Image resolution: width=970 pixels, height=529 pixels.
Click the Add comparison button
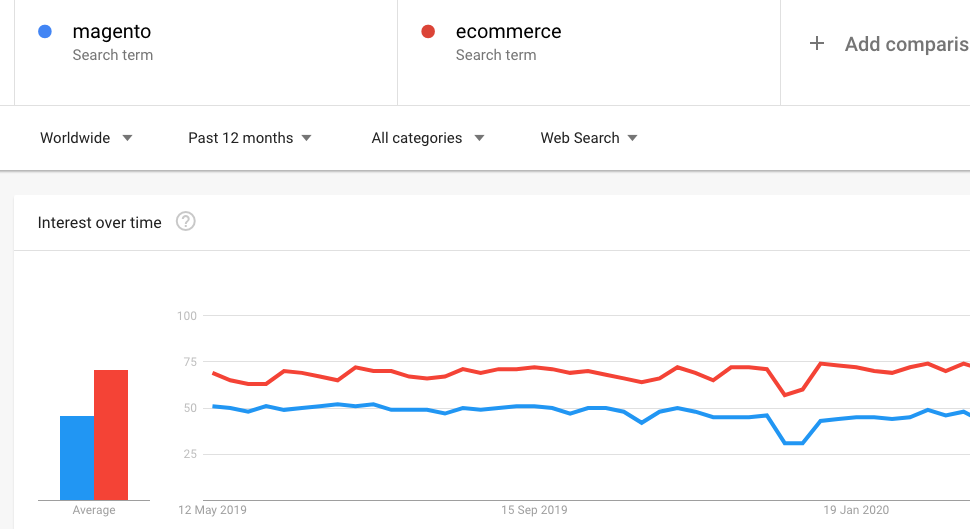905,44
